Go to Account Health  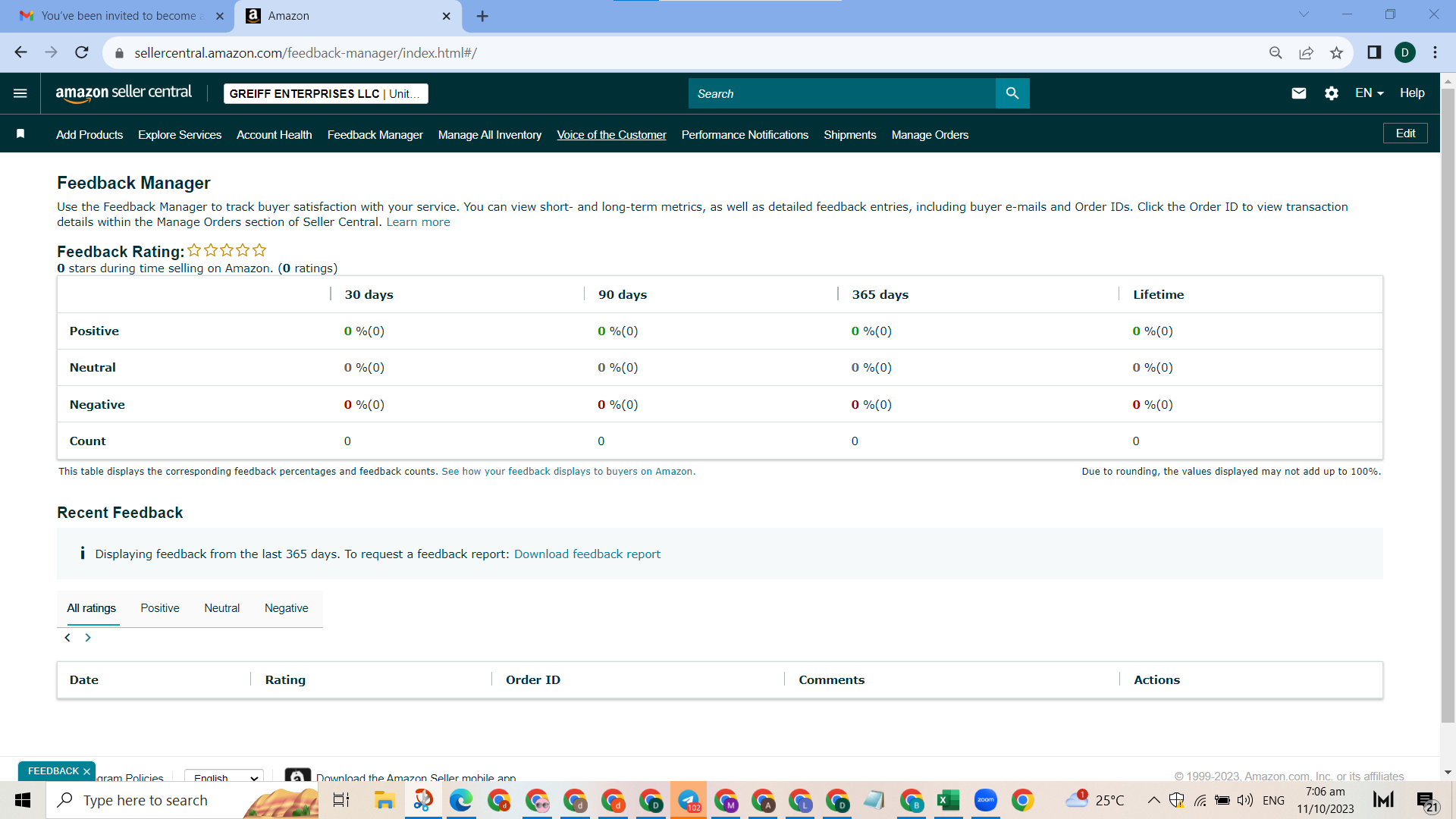tap(275, 135)
